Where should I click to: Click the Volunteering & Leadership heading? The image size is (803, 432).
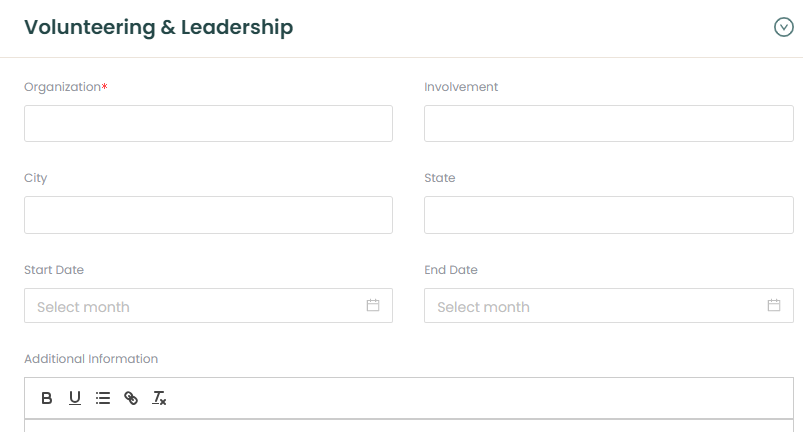[x=158, y=28]
